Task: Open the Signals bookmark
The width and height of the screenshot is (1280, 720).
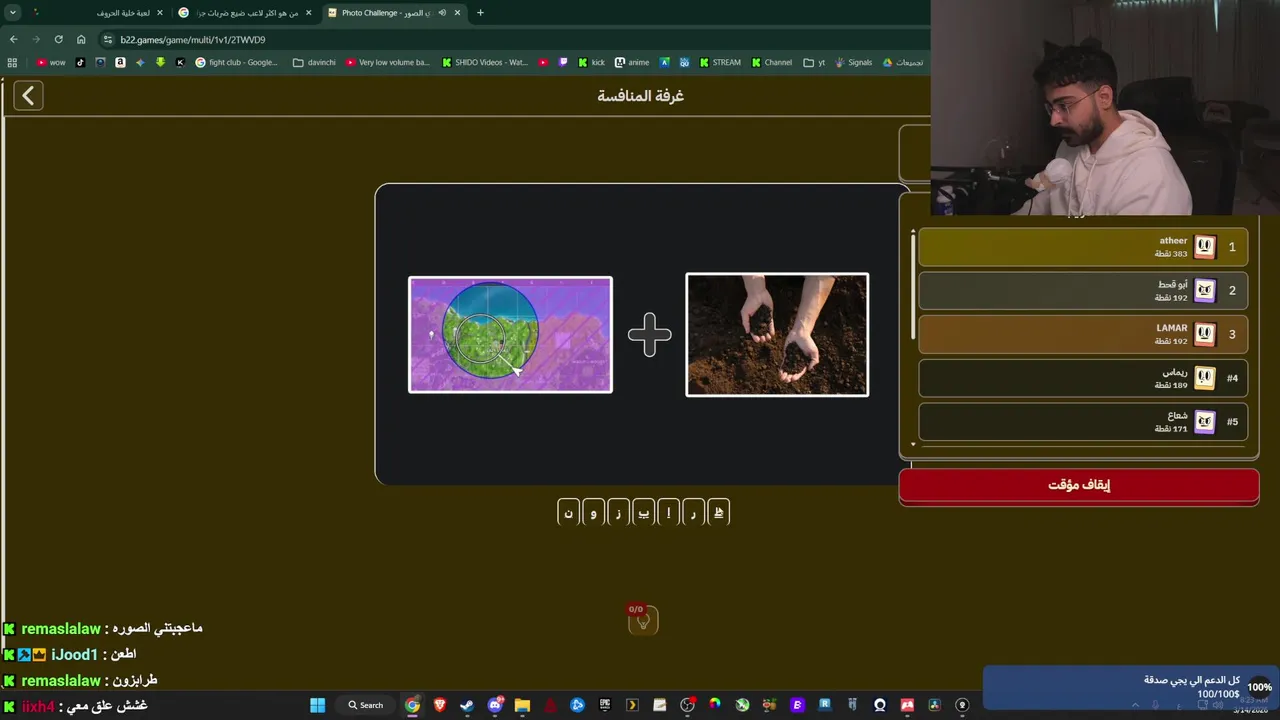Action: [x=853, y=62]
